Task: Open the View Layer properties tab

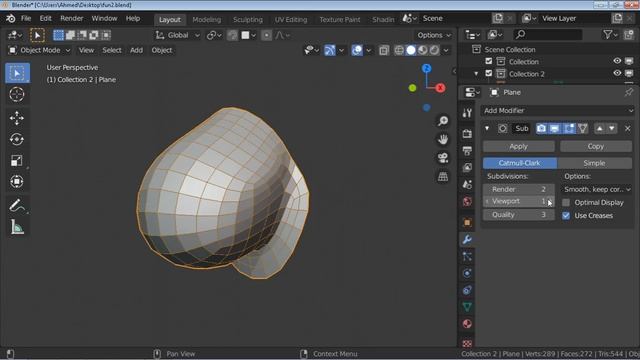Action: pos(467,167)
